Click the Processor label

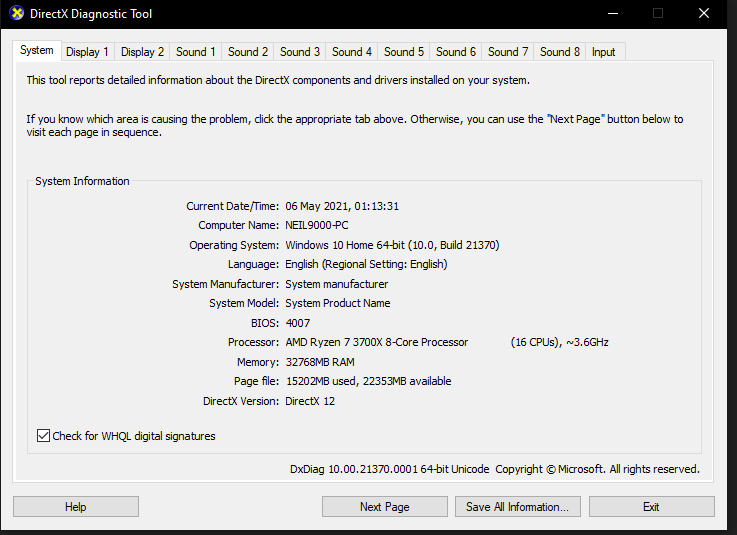tap(253, 342)
